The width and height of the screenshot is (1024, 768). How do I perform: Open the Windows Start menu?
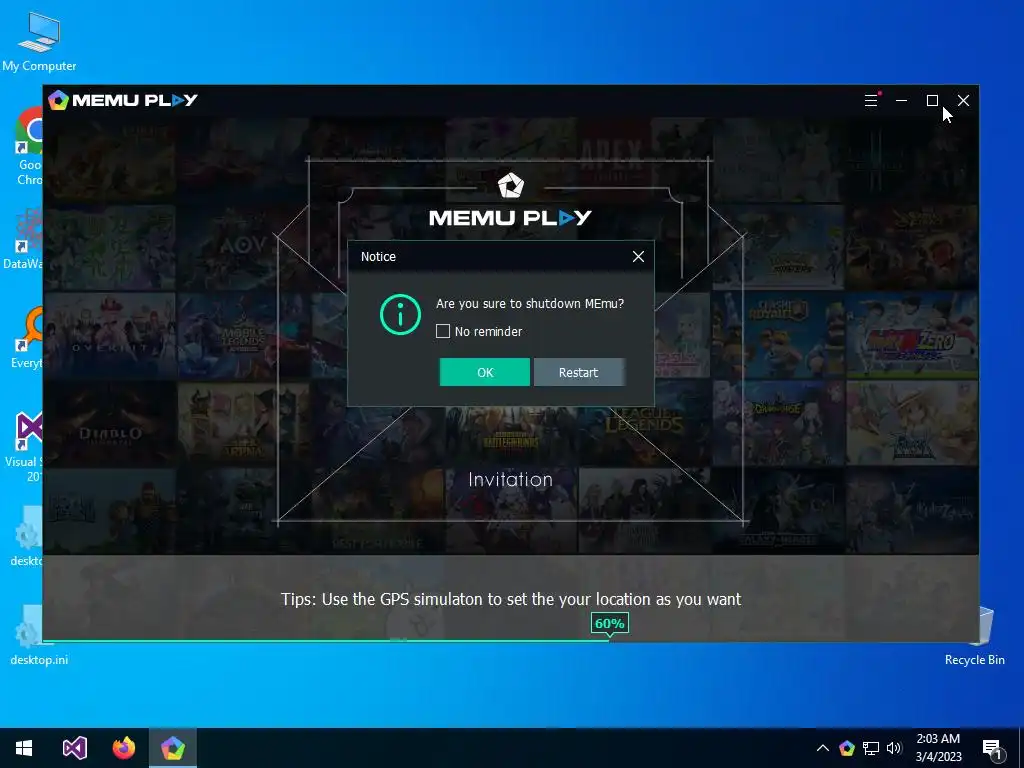pos(24,748)
